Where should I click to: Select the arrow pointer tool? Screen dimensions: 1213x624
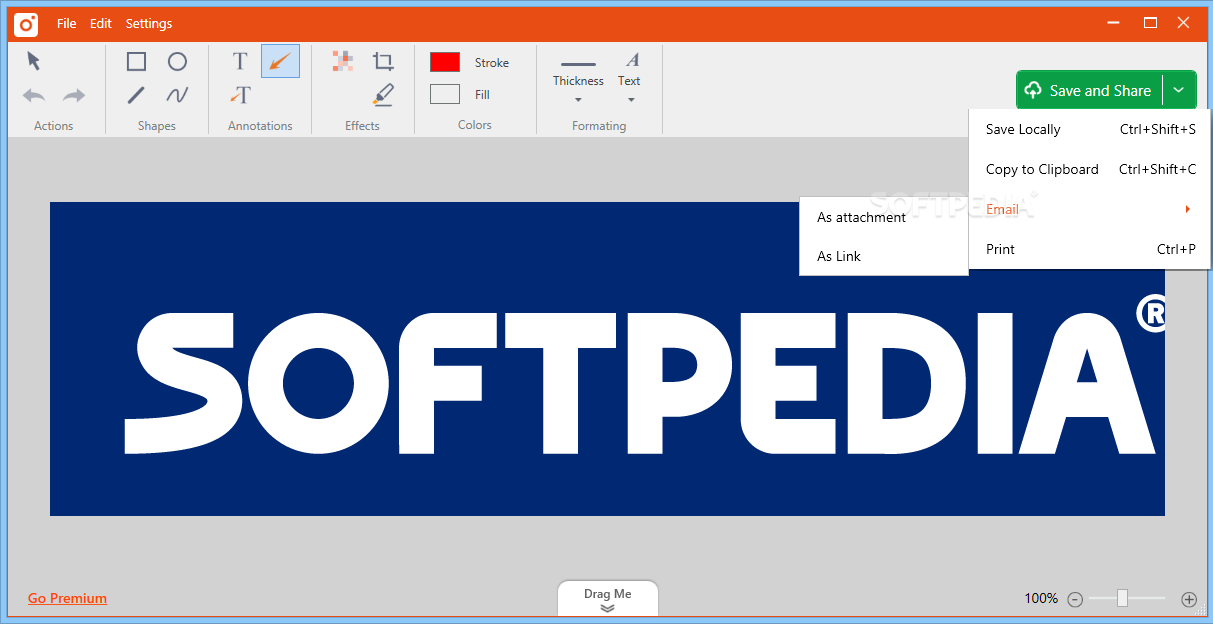click(x=34, y=61)
